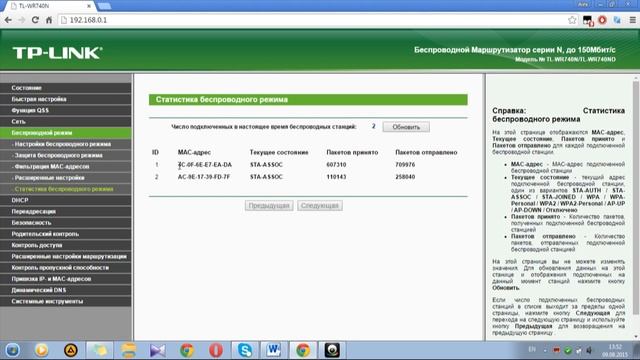
Task: Open Расширенные настройки маршрутизации menu item
Action: click(x=66, y=256)
